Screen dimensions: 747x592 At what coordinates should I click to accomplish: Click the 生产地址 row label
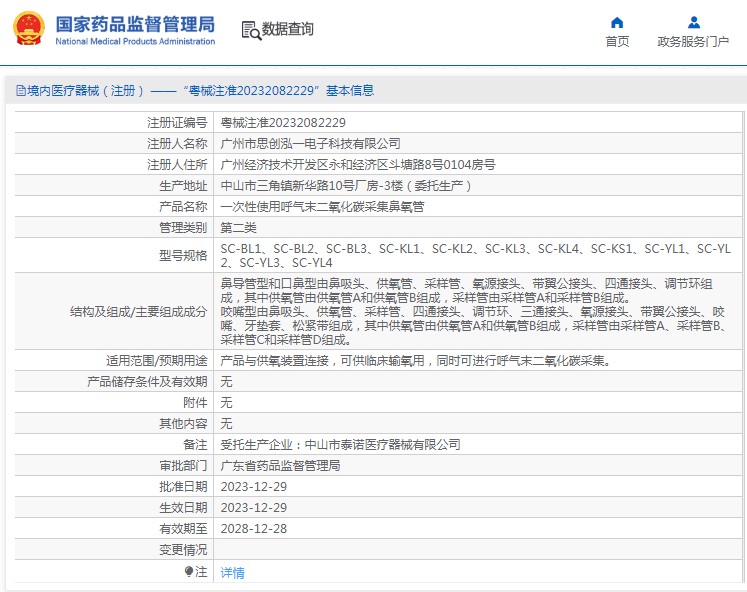click(183, 186)
